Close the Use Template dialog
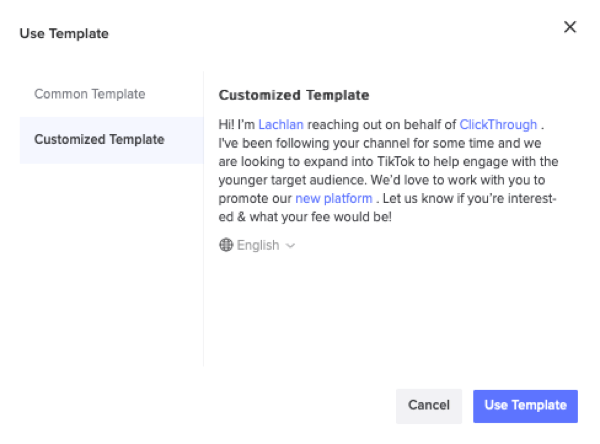This screenshot has height=444, width=600. click(x=570, y=27)
